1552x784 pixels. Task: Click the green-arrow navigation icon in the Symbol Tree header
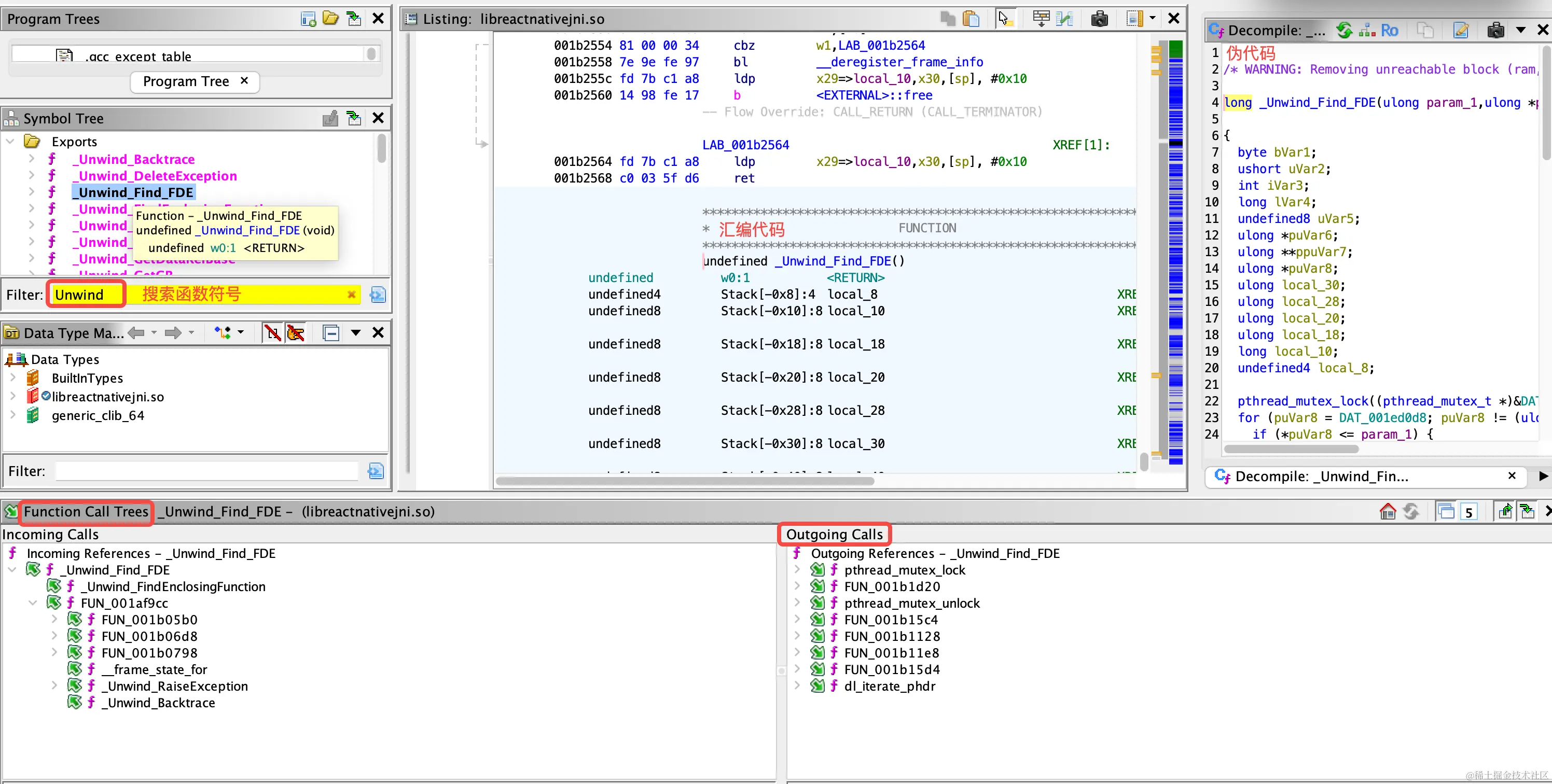354,118
